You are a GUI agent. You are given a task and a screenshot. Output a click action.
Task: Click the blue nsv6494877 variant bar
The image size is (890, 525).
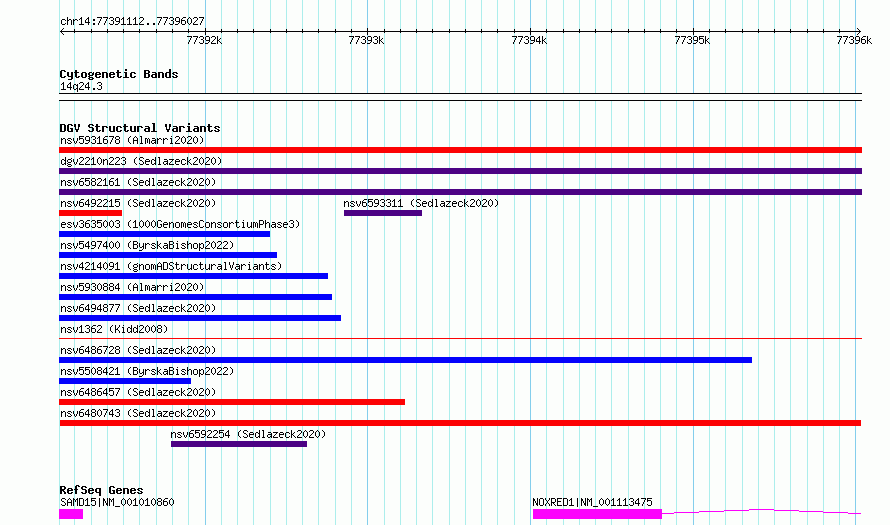pos(200,318)
